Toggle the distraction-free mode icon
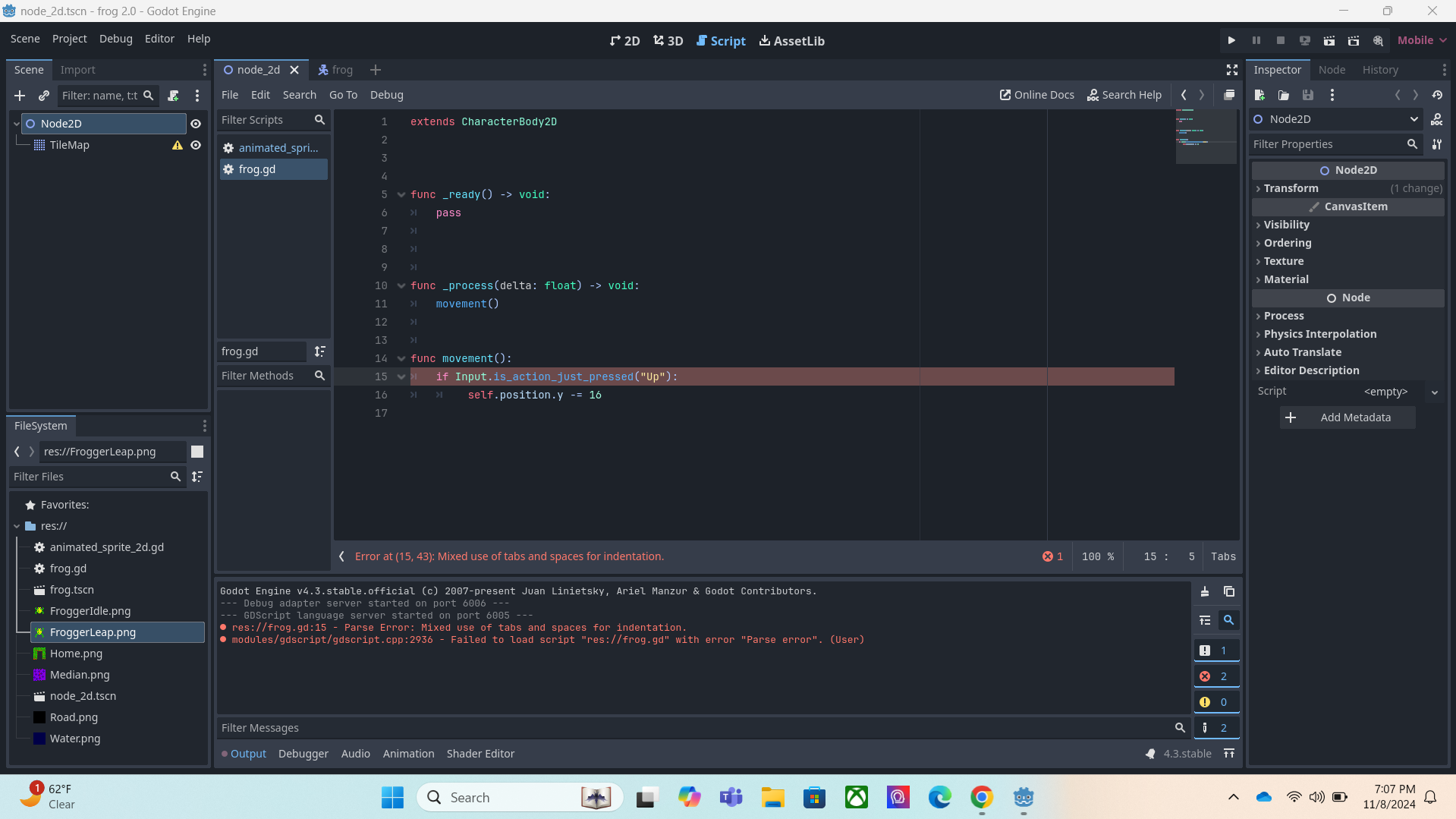The image size is (1456, 819). coord(1232,70)
